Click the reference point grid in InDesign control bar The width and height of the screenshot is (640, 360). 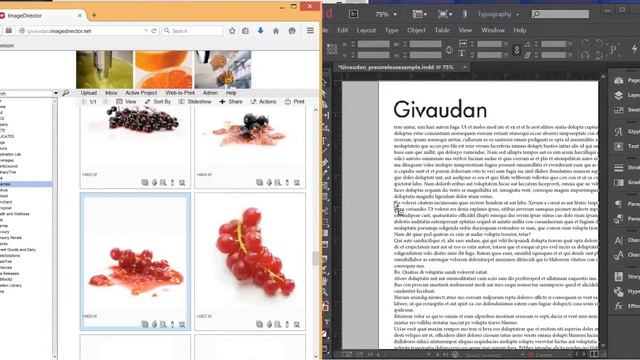332,49
